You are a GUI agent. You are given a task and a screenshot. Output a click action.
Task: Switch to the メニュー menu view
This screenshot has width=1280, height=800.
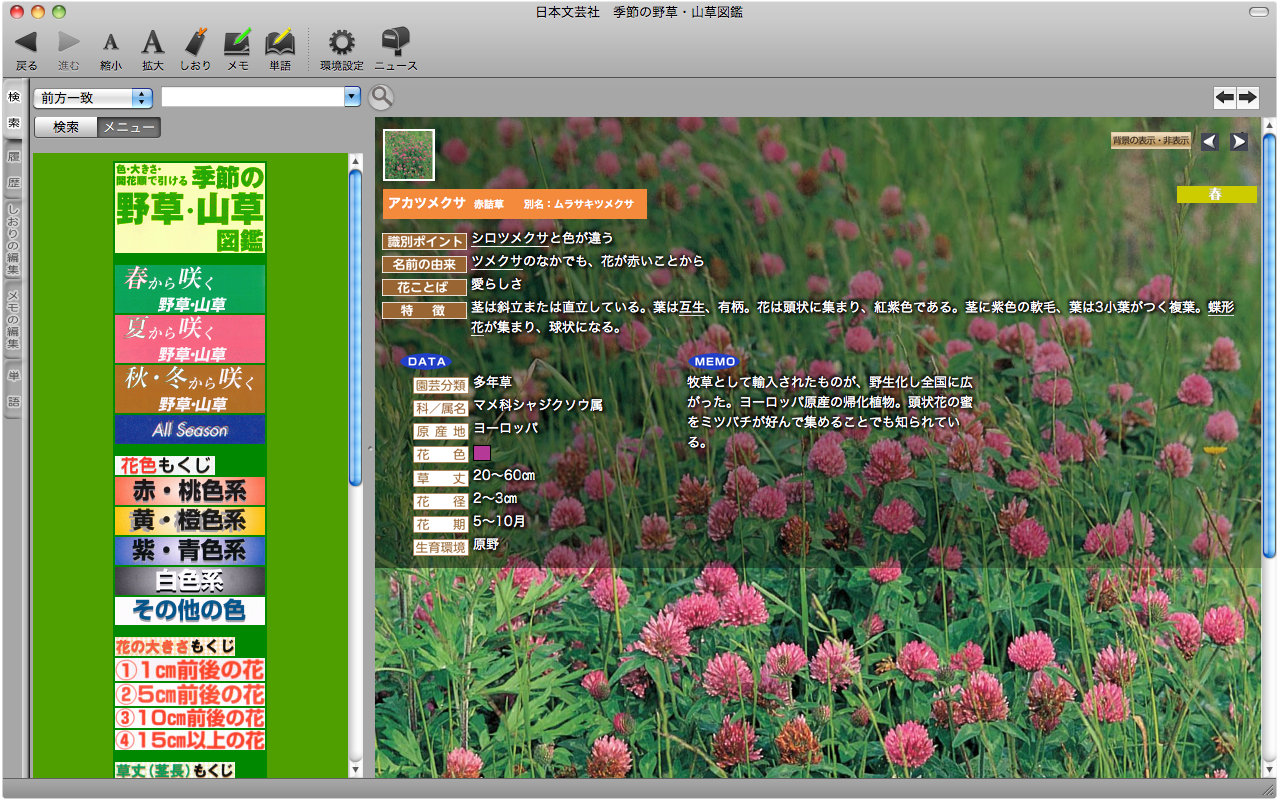click(129, 127)
